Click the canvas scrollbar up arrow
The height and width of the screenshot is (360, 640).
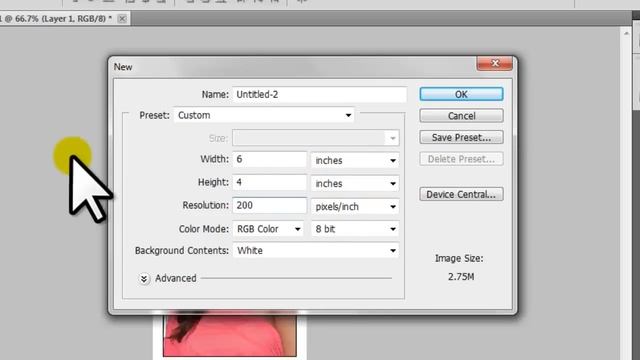(x=626, y=33)
